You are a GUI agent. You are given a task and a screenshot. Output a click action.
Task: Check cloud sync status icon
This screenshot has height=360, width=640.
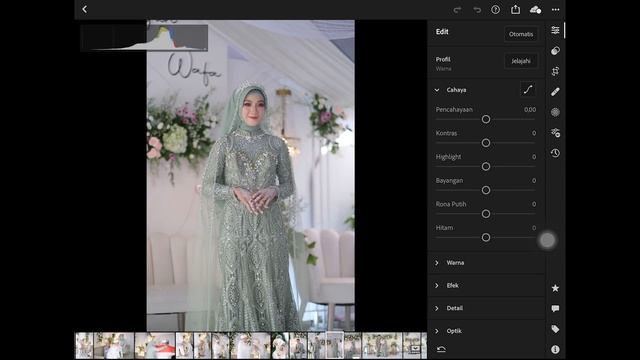[x=535, y=9]
